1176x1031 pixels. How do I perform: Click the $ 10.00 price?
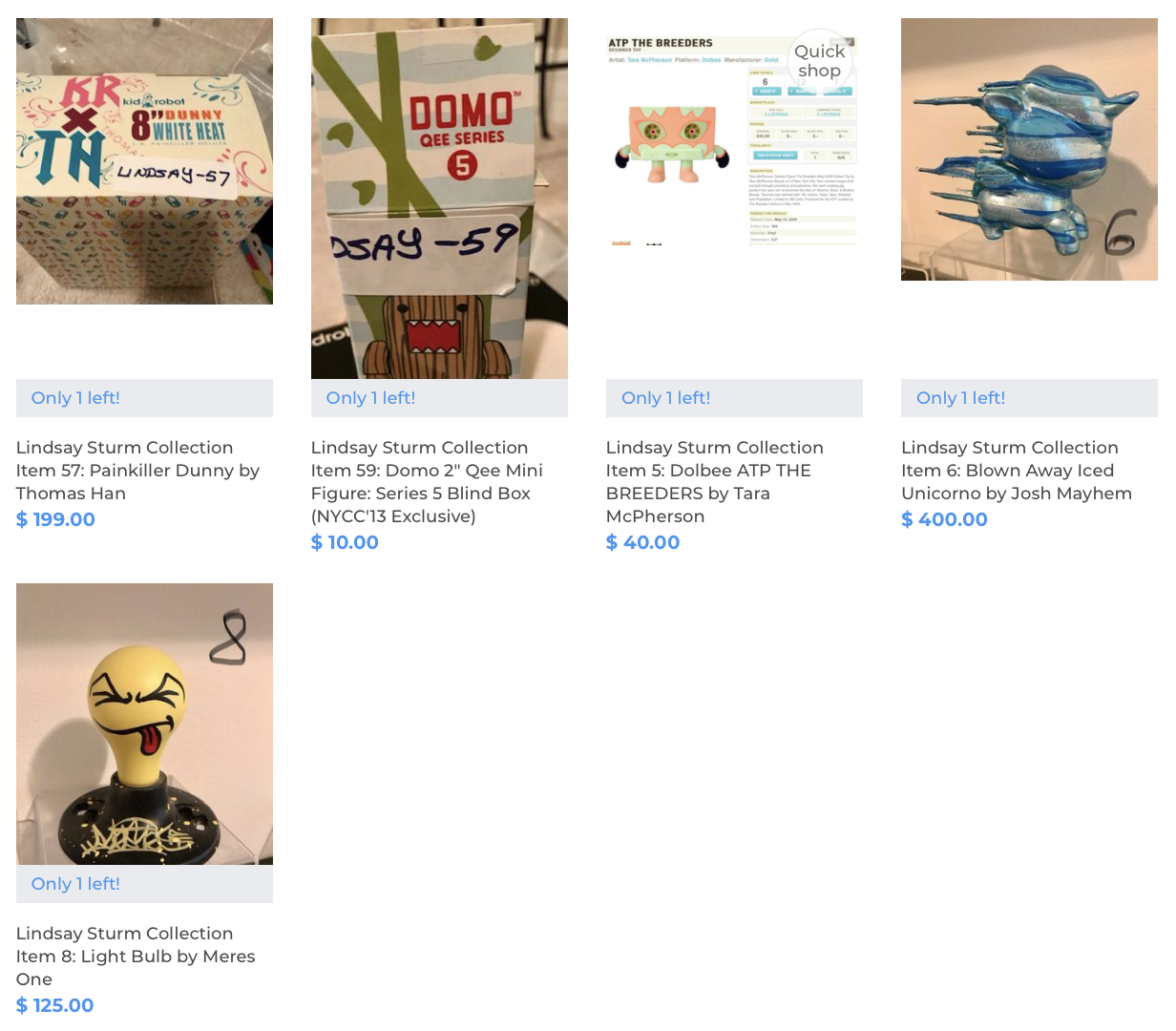345,542
